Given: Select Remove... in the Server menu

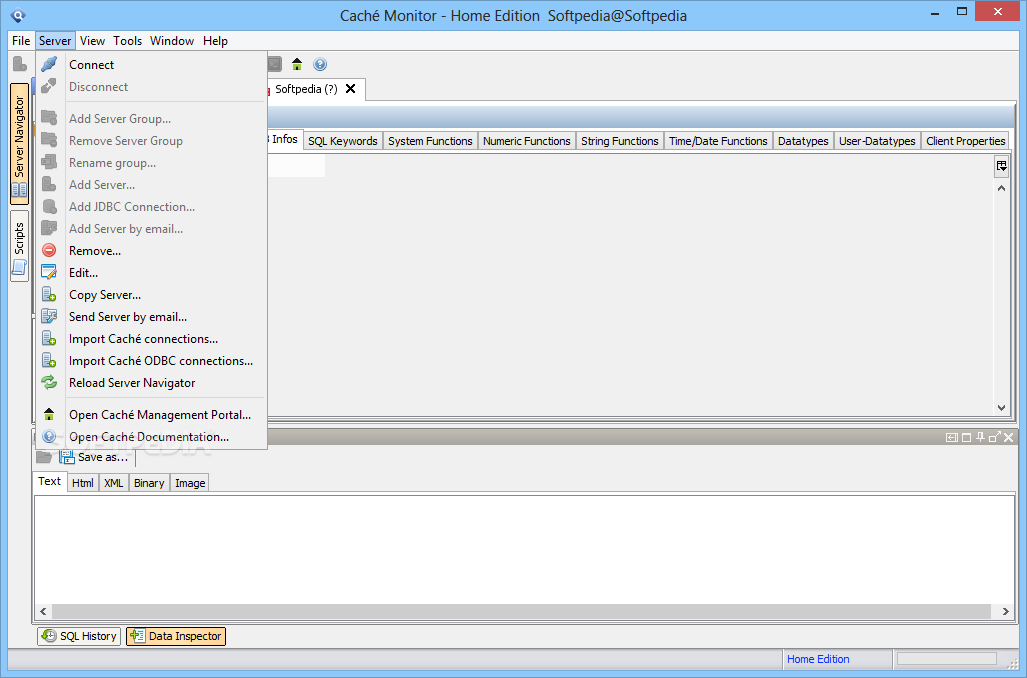Looking at the screenshot, I should click(152, 251).
